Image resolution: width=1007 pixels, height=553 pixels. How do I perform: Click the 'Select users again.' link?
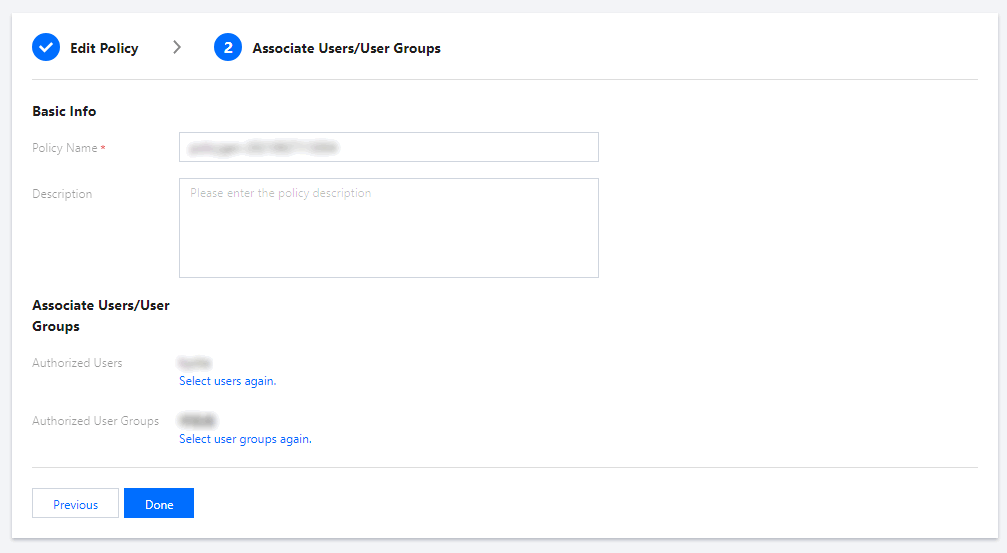point(227,381)
